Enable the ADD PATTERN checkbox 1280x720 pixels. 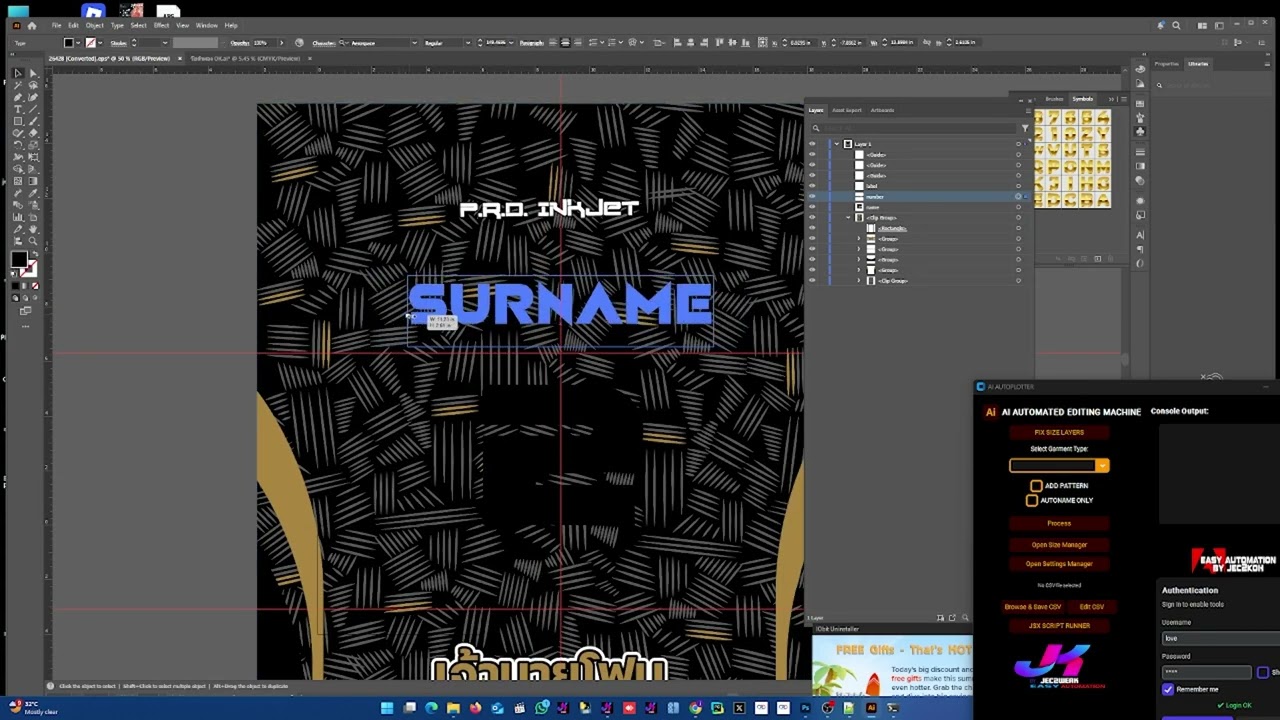click(1036, 485)
